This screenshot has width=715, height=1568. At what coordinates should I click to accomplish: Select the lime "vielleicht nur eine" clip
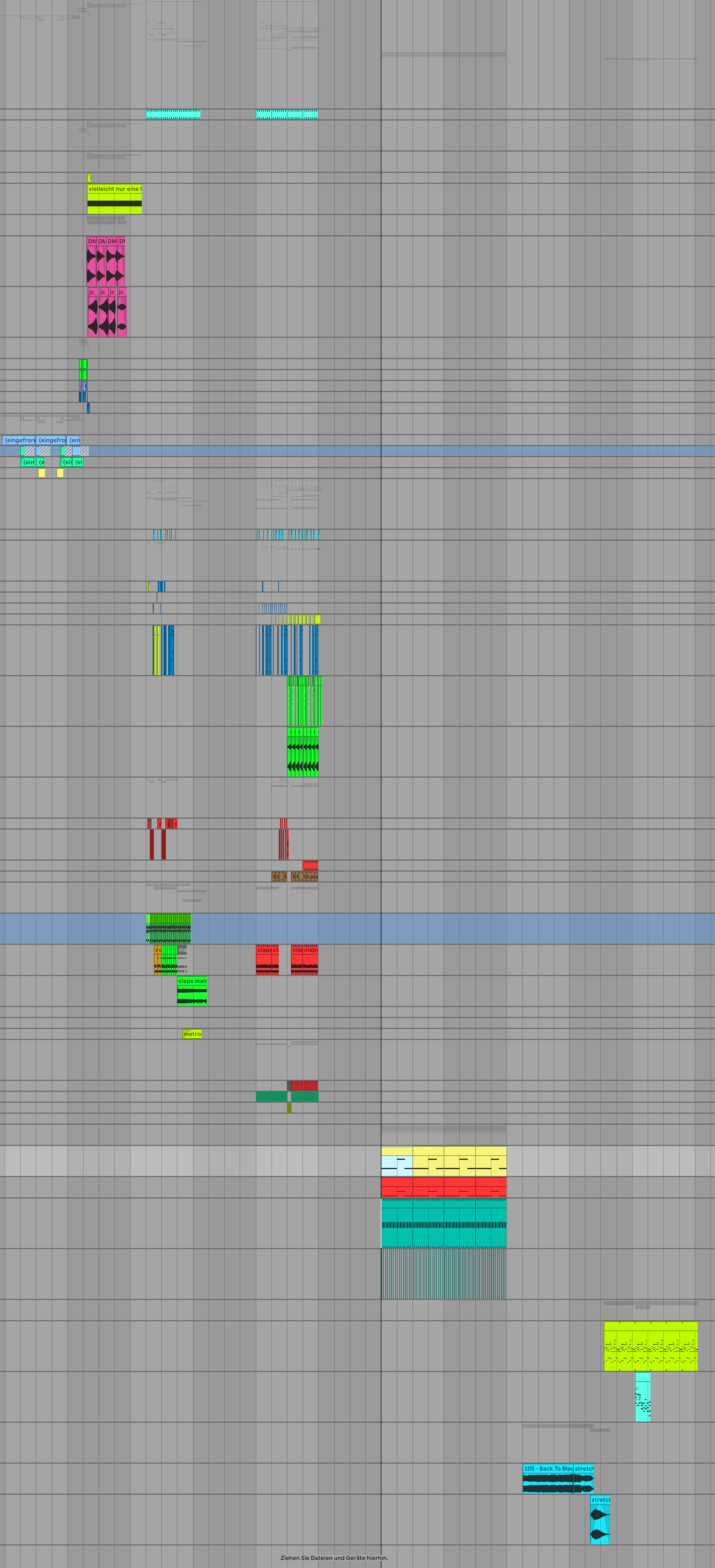[114, 199]
